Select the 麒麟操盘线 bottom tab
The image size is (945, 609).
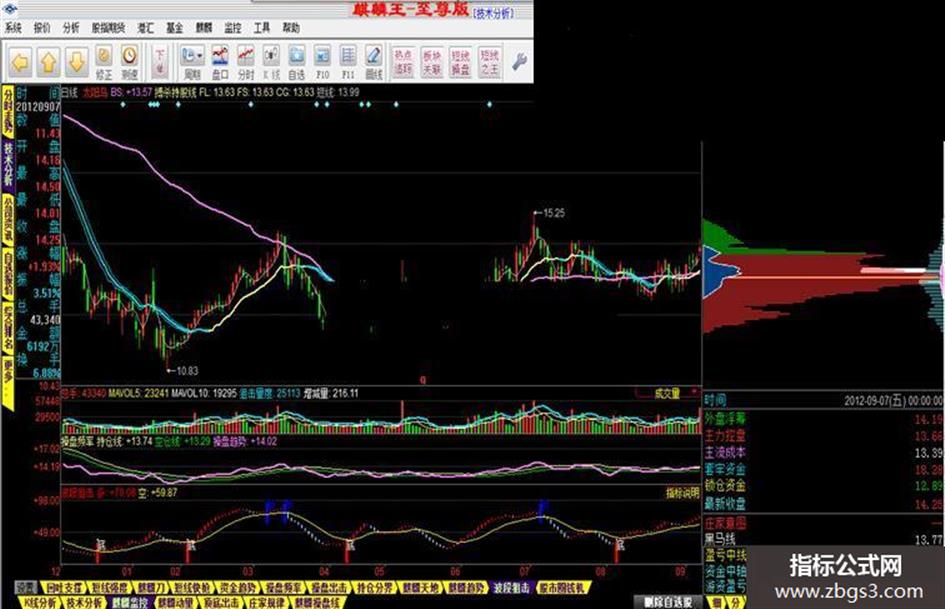[x=317, y=602]
